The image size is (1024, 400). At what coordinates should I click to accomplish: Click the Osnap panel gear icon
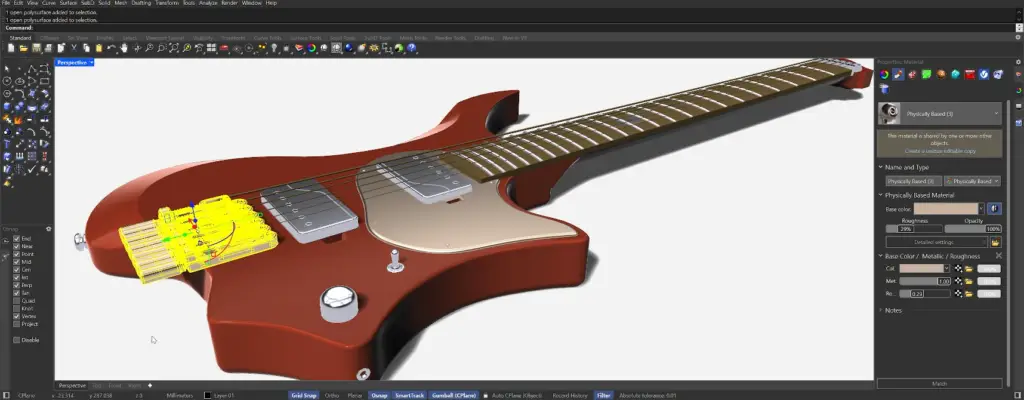[48, 229]
